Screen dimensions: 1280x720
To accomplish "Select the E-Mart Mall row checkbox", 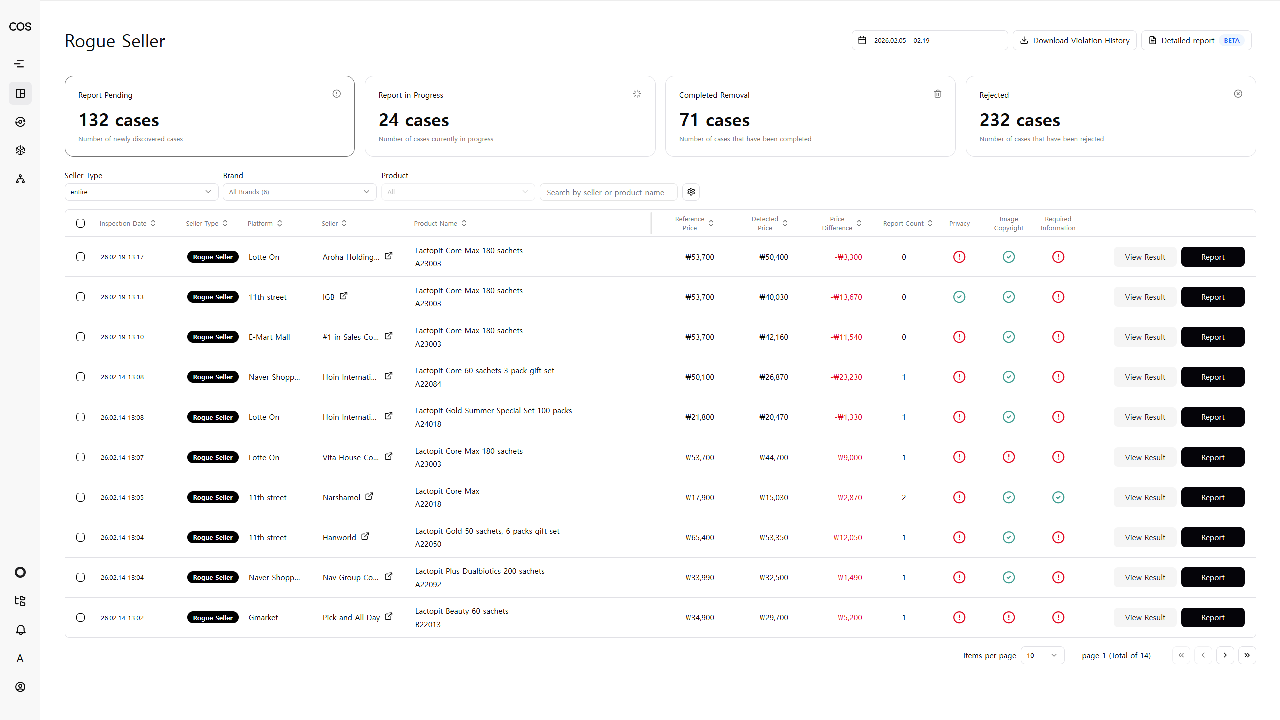I will [x=80, y=337].
